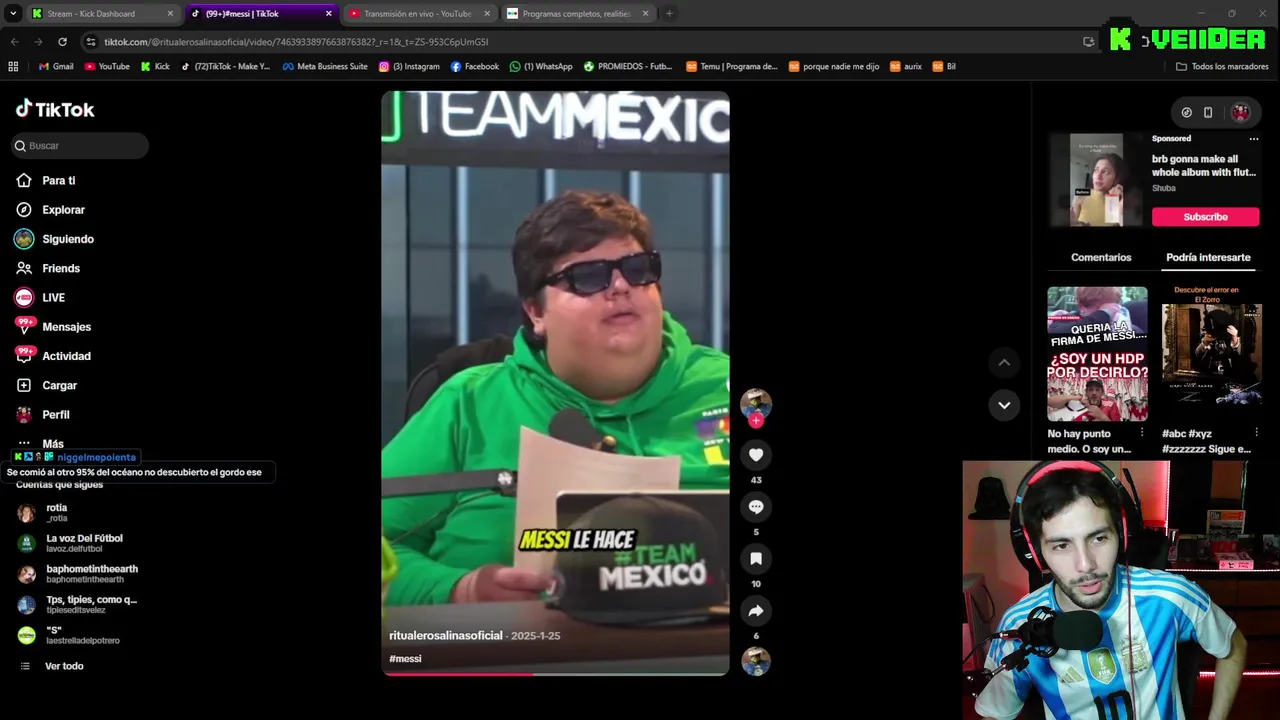This screenshot has width=1280, height=720.
Task: Like the video with heart icon
Action: [x=756, y=455]
